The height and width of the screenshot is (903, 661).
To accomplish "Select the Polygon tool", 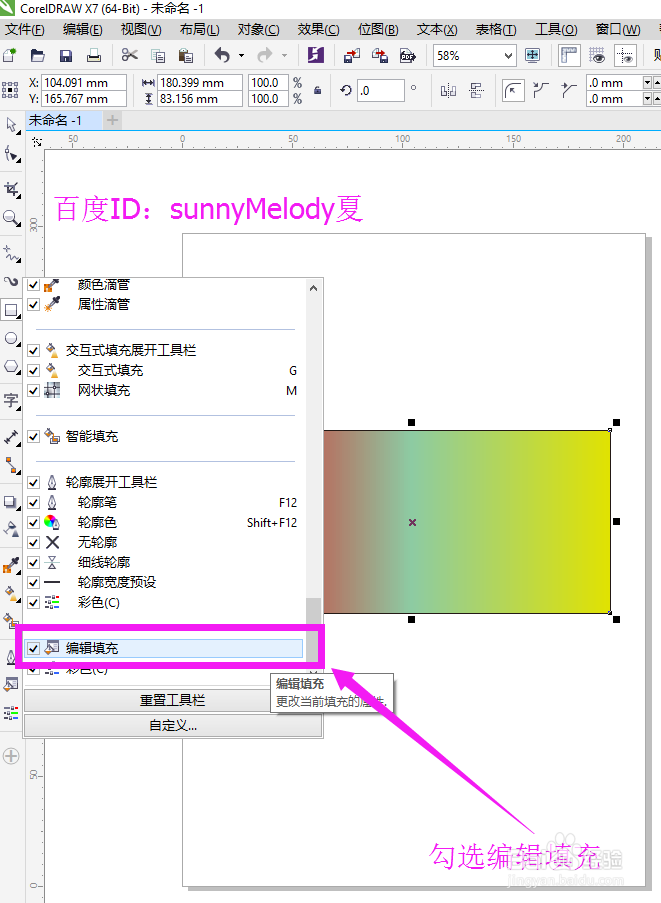I will [11, 367].
